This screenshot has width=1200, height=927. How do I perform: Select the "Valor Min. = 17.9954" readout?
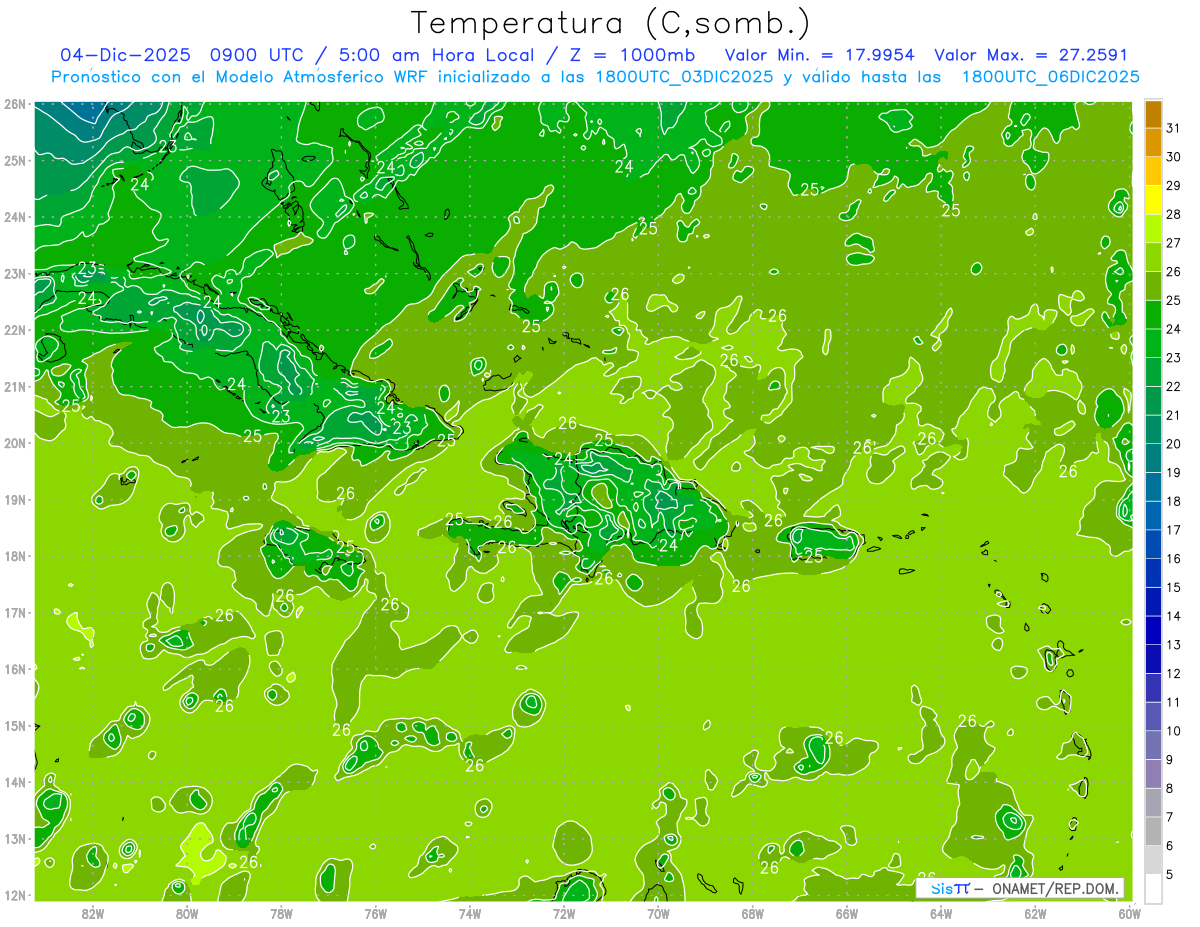coord(820,55)
